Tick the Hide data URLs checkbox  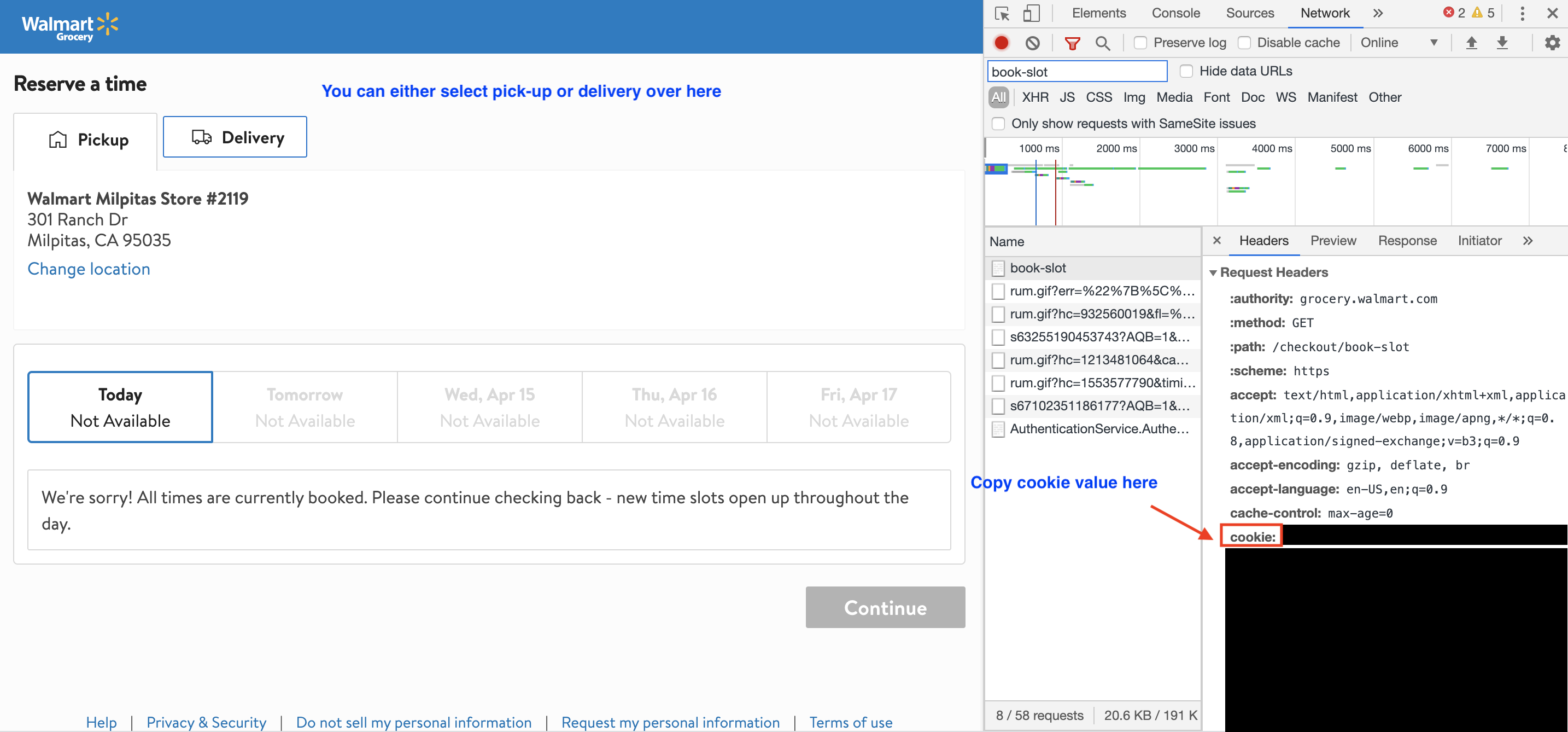point(1186,71)
